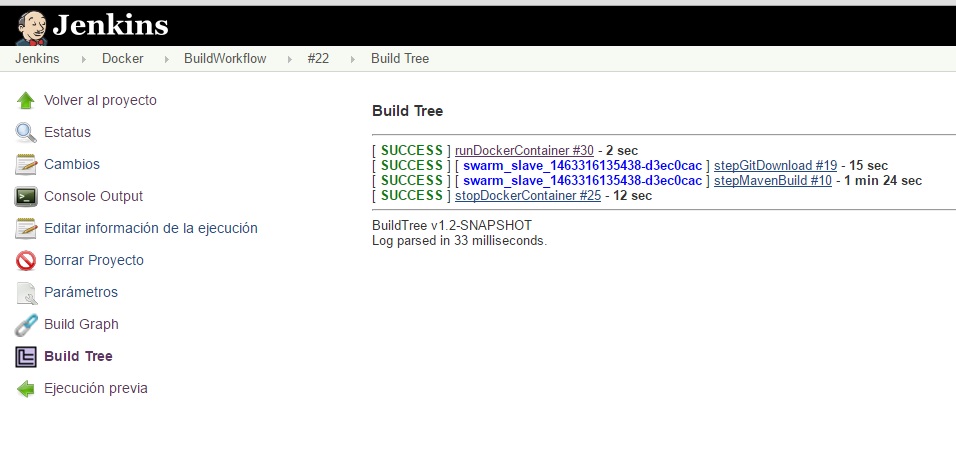This screenshot has width=956, height=457.
Task: Open the Jenkins breadcrumb link
Action: point(37,58)
